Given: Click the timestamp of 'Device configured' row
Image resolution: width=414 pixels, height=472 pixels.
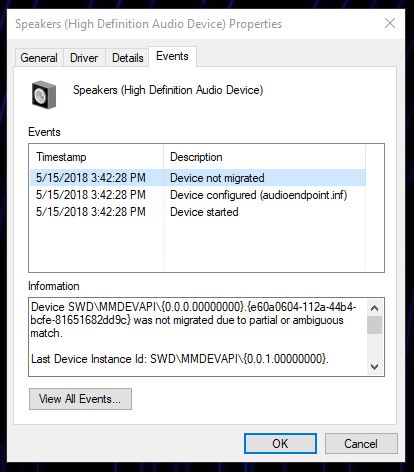Looking at the screenshot, I should [x=91, y=195].
